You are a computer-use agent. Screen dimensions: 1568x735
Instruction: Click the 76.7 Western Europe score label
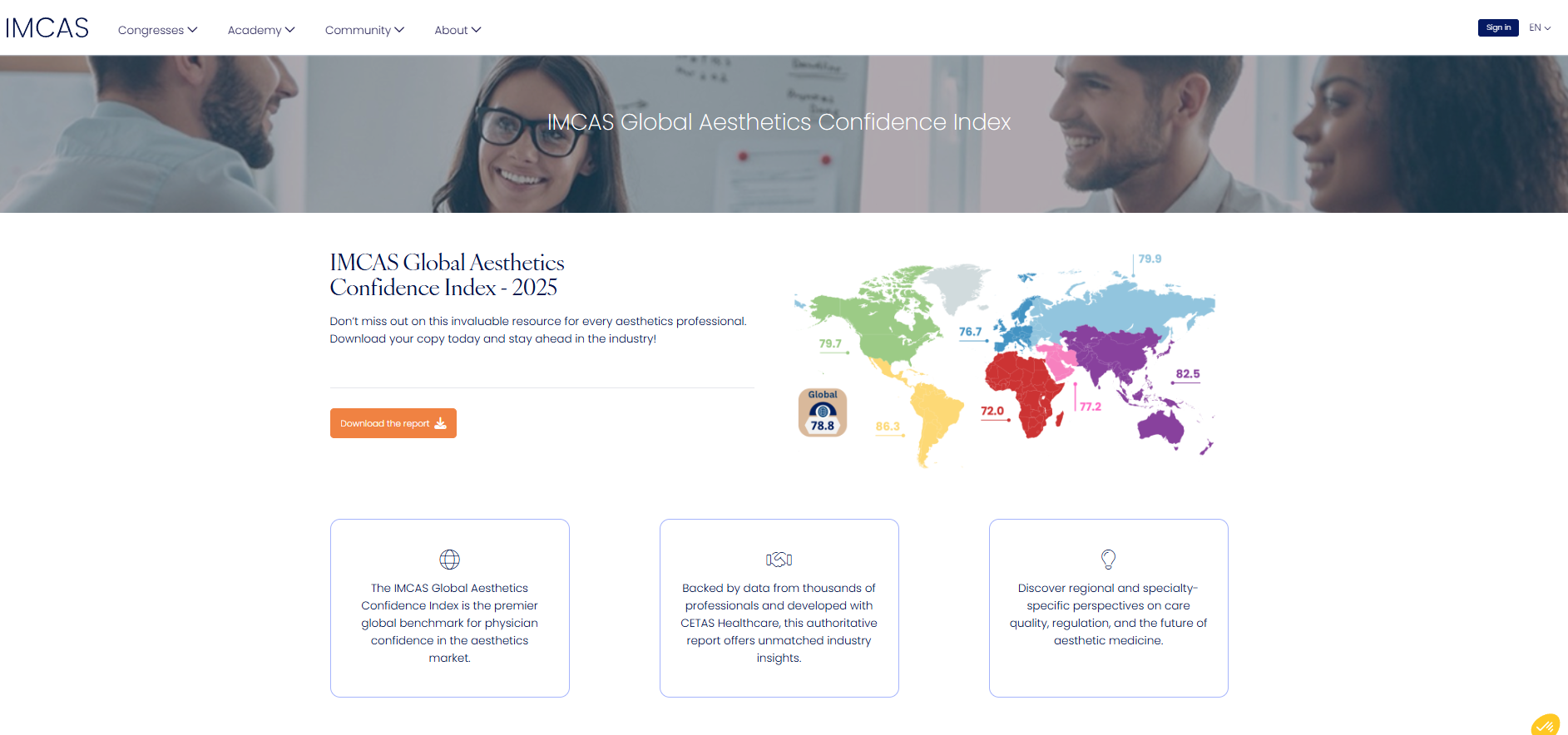[970, 332]
